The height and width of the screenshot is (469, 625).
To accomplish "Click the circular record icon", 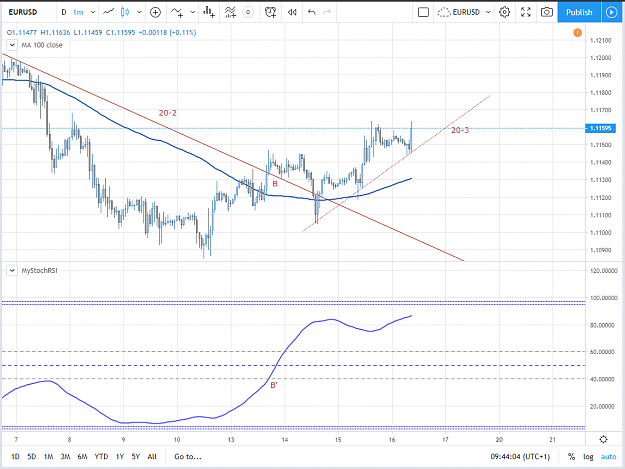I will (x=248, y=12).
